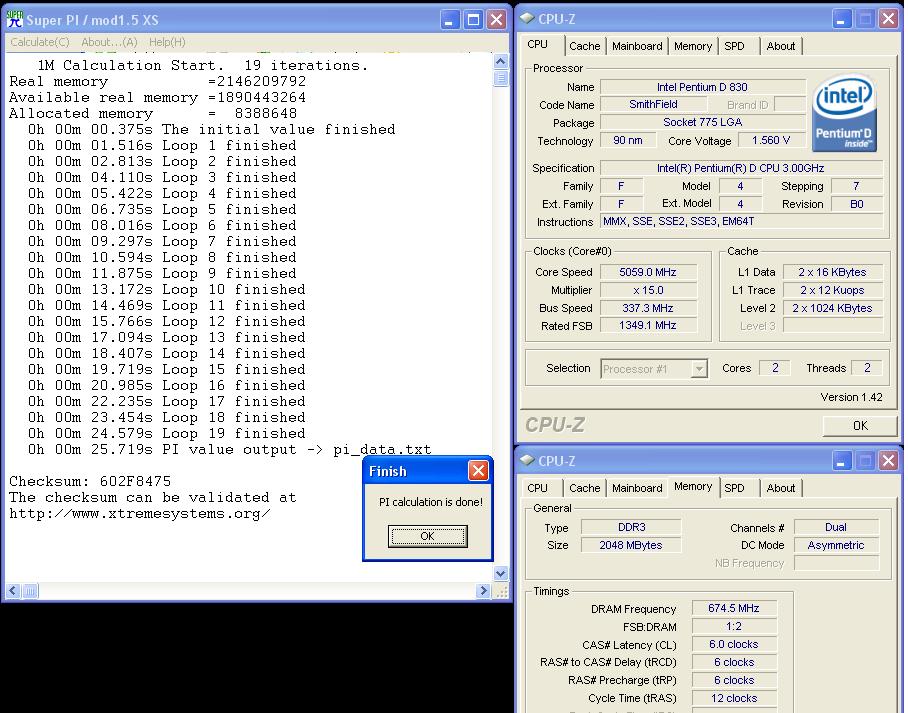Click the L1 Data value 2 x 16 KBytes
The width and height of the screenshot is (908, 713).
(x=832, y=272)
